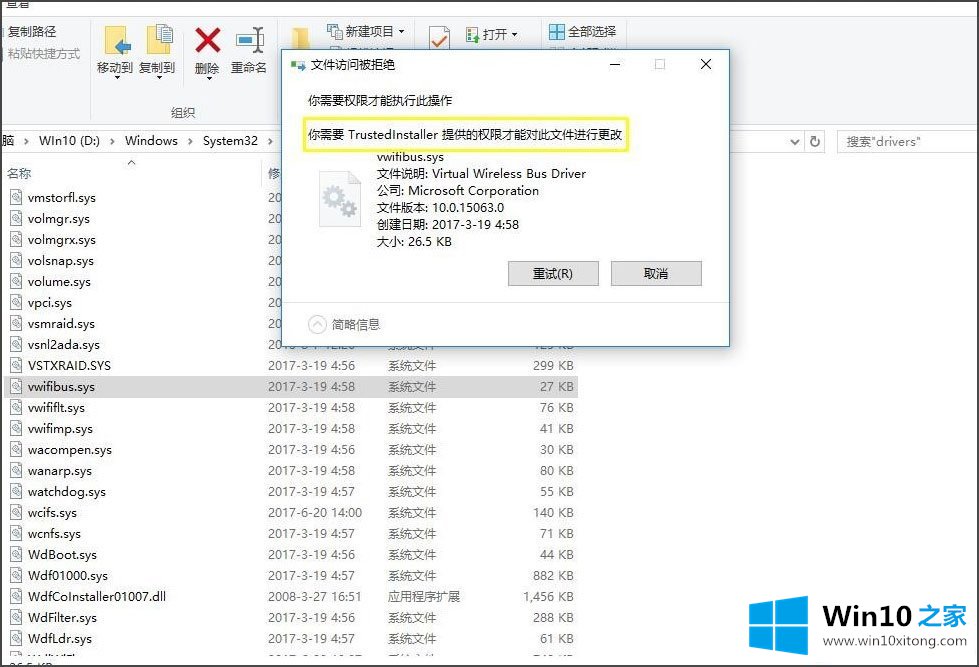Collapse details via 简略信息 expander
This screenshot has width=979, height=667.
[344, 324]
